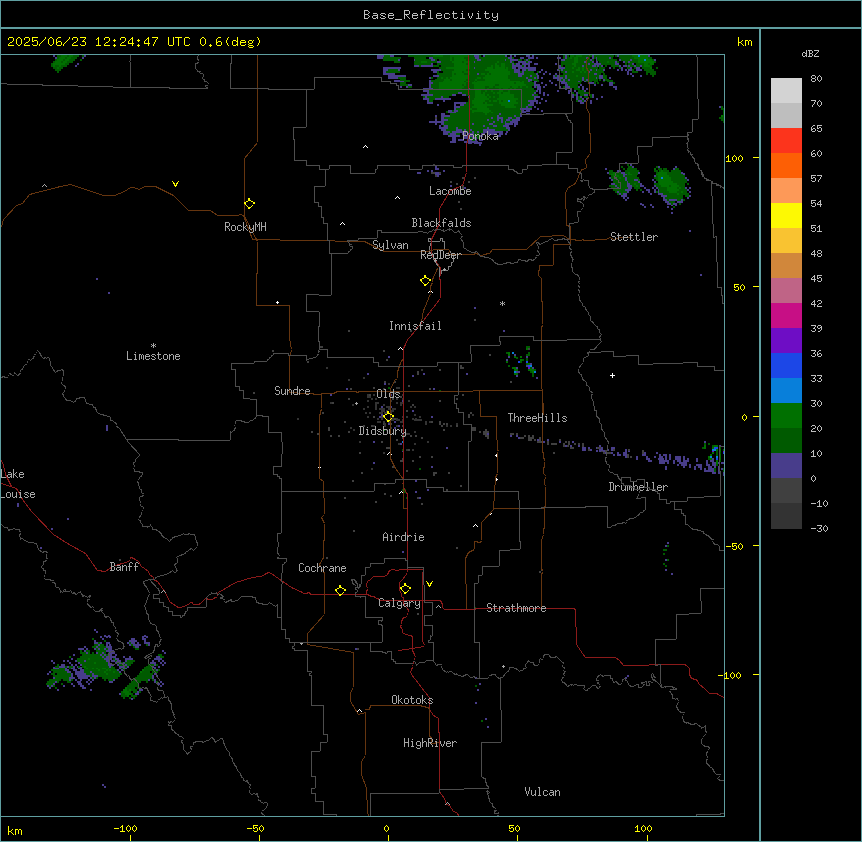The height and width of the screenshot is (842, 862).
Task: Click the Lake Louise label
Action: [x=18, y=484]
